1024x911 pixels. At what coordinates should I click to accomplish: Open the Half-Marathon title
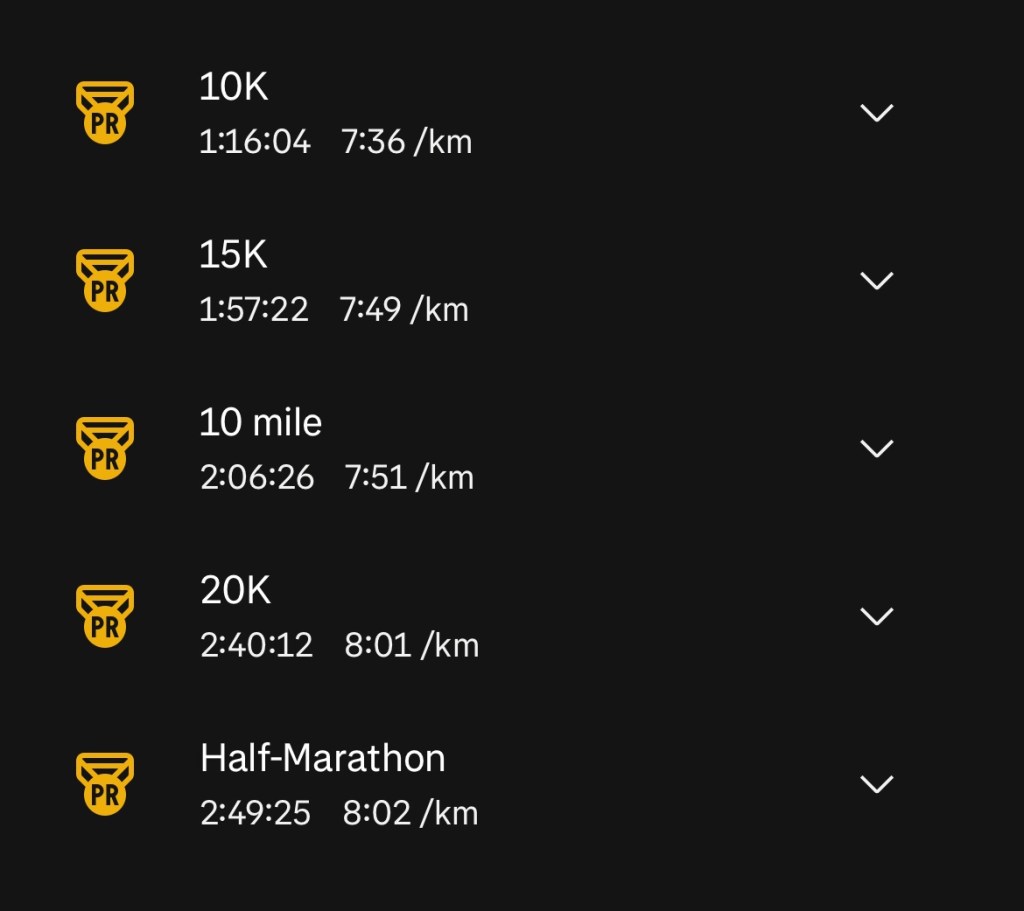pyautogui.click(x=322, y=759)
